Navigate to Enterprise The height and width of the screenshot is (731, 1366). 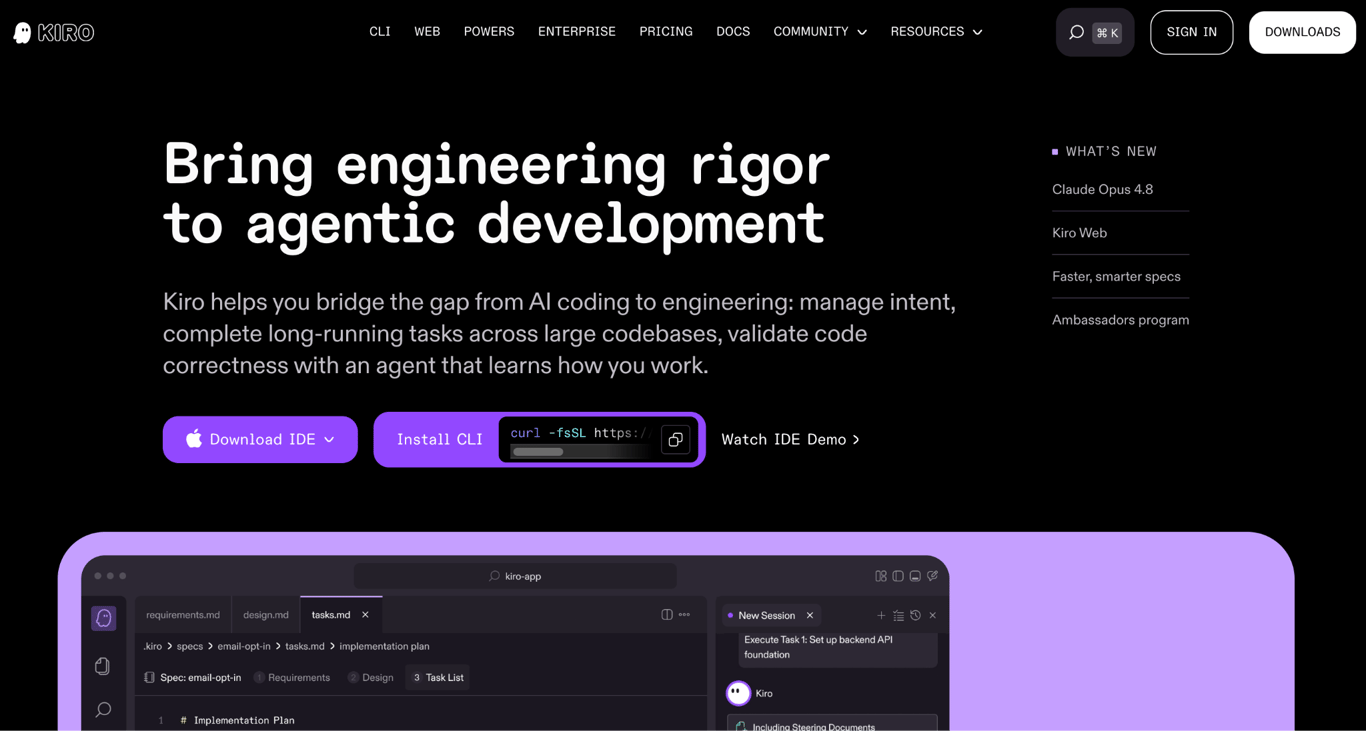pos(577,32)
